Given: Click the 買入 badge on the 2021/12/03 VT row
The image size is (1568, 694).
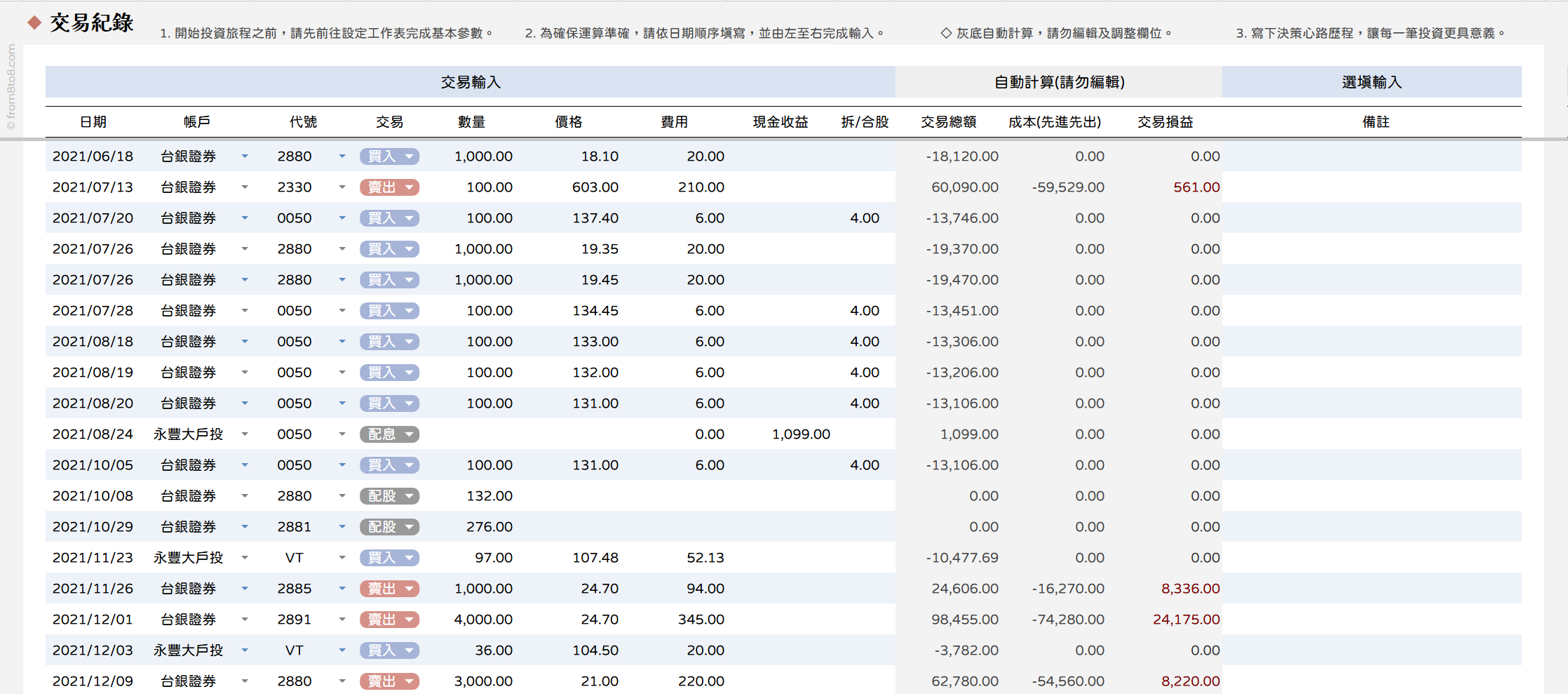Looking at the screenshot, I should click(389, 650).
